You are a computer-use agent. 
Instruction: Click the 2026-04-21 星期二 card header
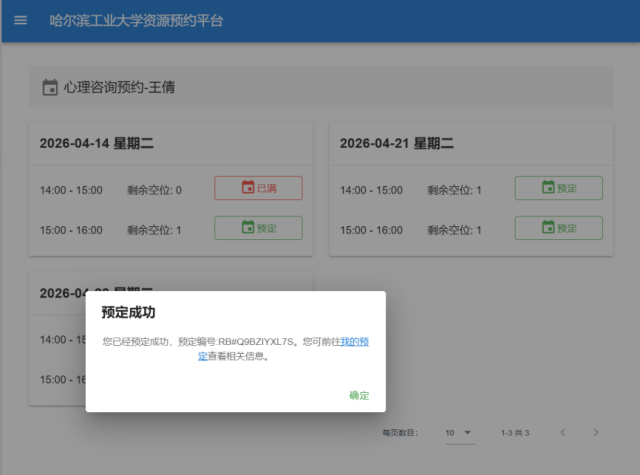(x=396, y=143)
